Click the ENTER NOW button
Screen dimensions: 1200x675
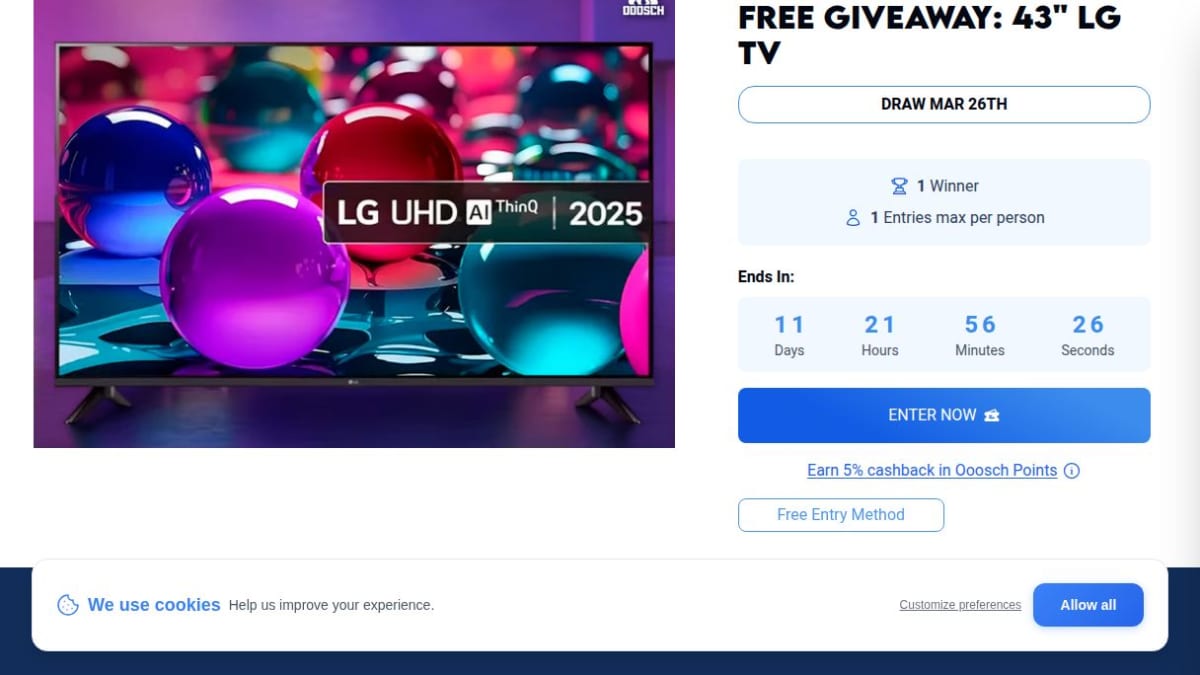944,415
